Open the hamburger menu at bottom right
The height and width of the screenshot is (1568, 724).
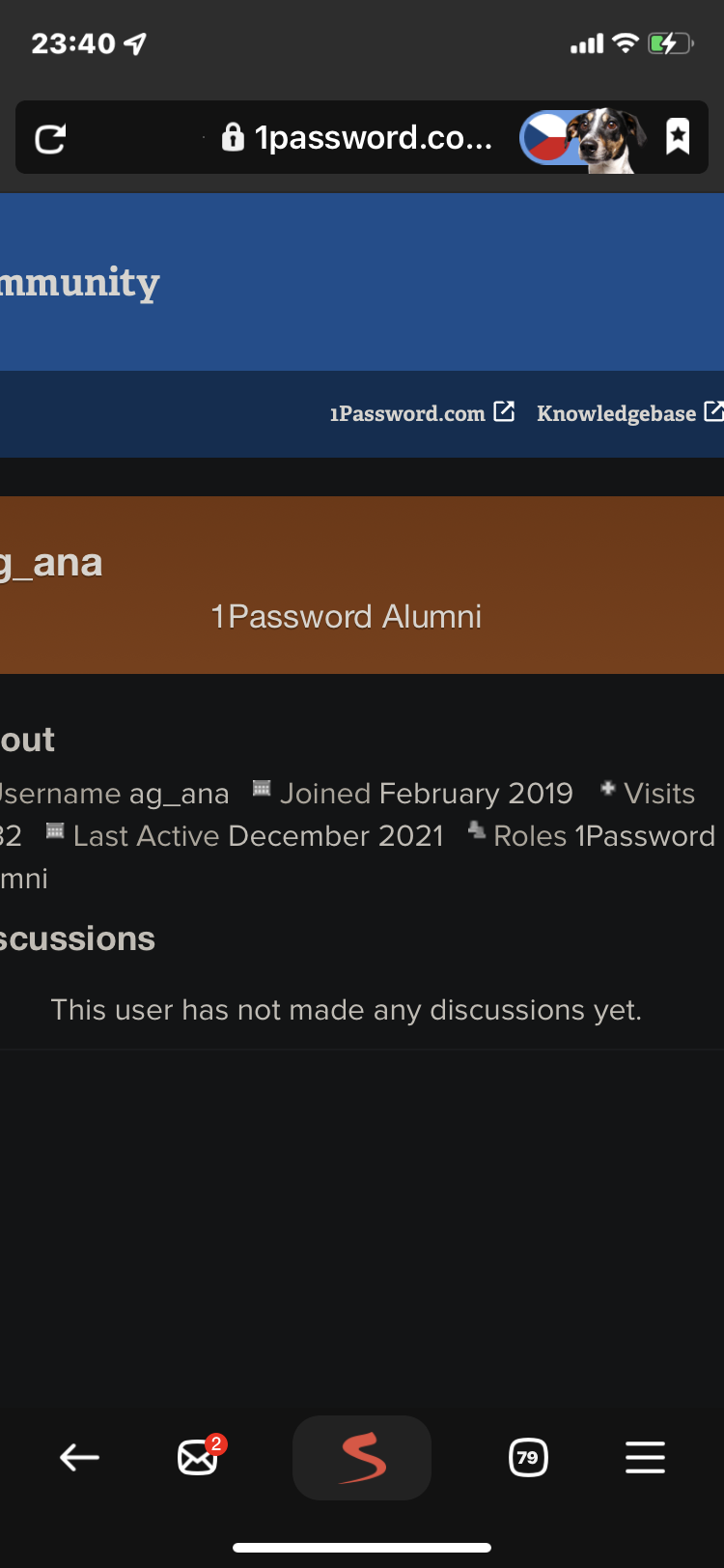[645, 1457]
